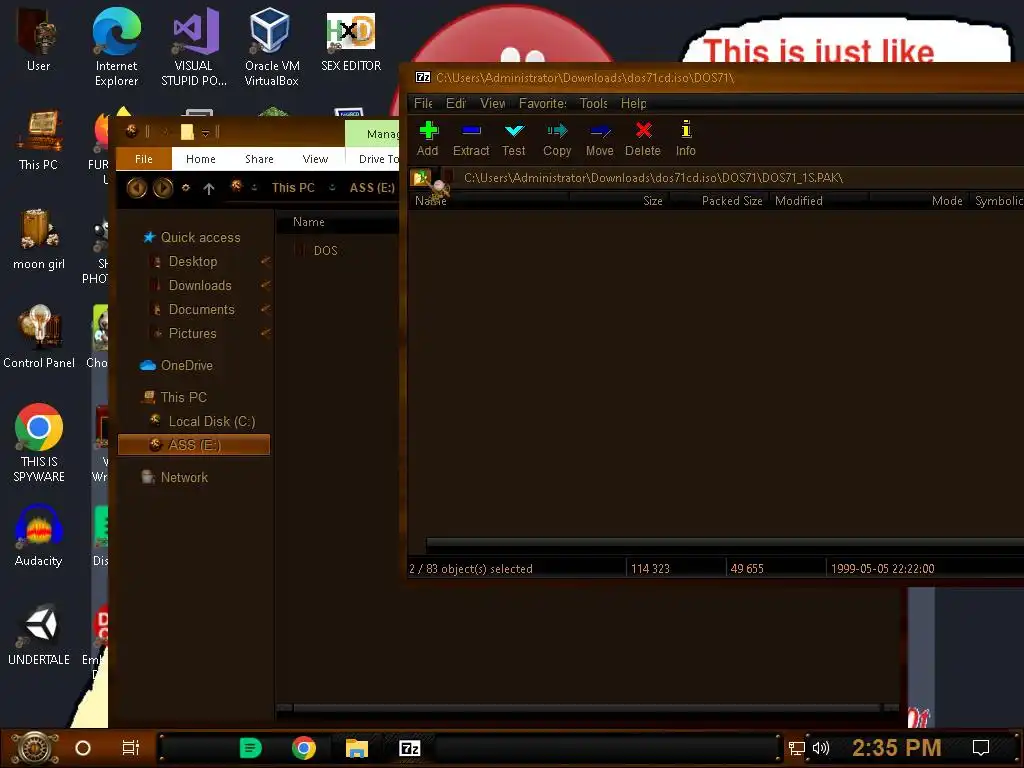Click the Add button in 7-Zip toolbar

point(428,138)
